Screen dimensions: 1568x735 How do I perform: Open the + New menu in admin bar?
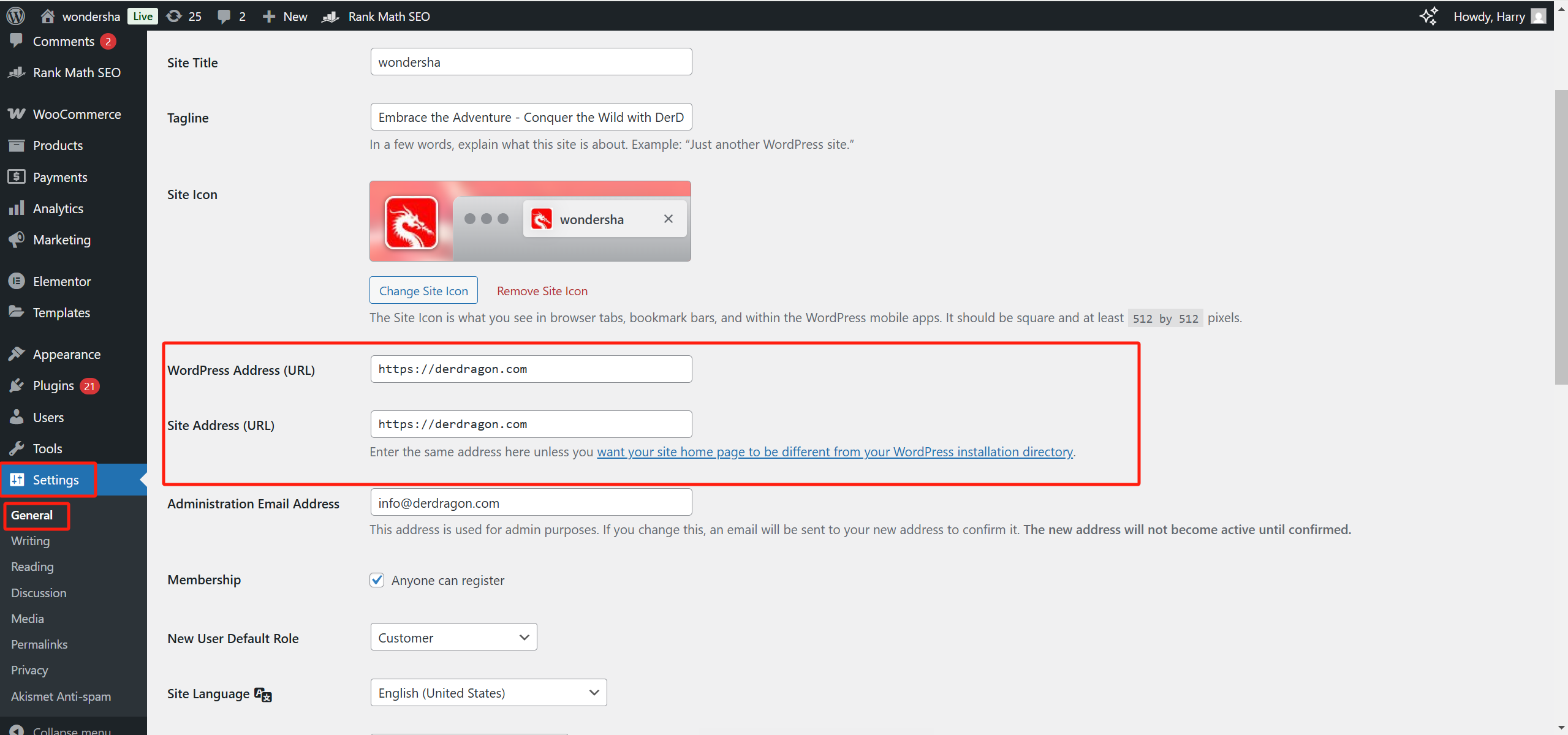(285, 16)
